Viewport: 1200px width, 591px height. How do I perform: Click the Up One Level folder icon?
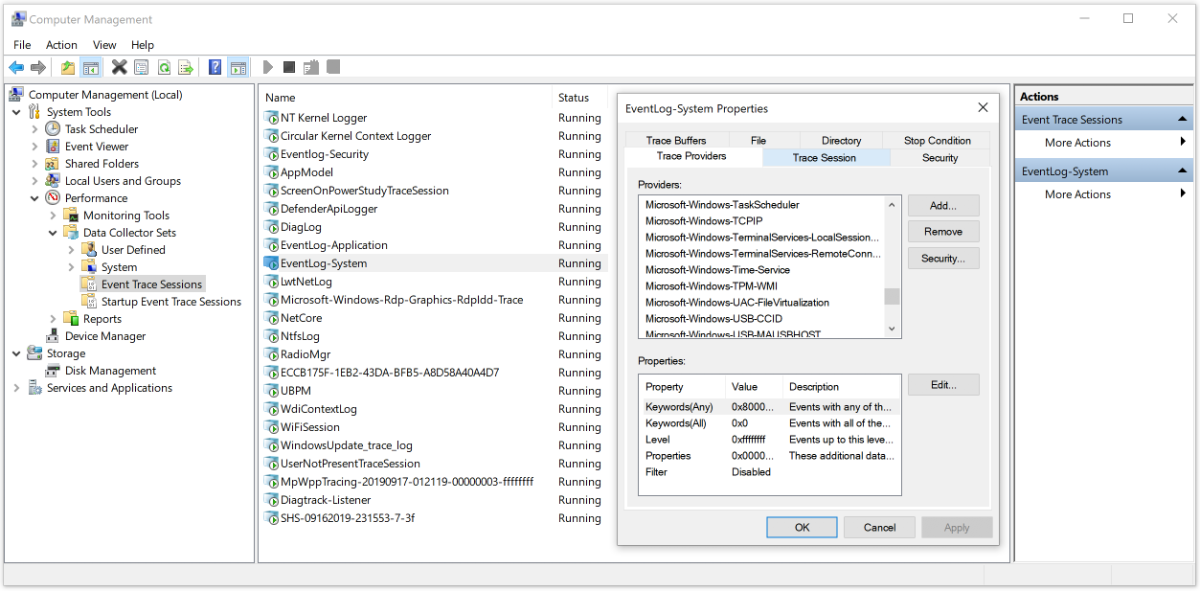pyautogui.click(x=68, y=67)
